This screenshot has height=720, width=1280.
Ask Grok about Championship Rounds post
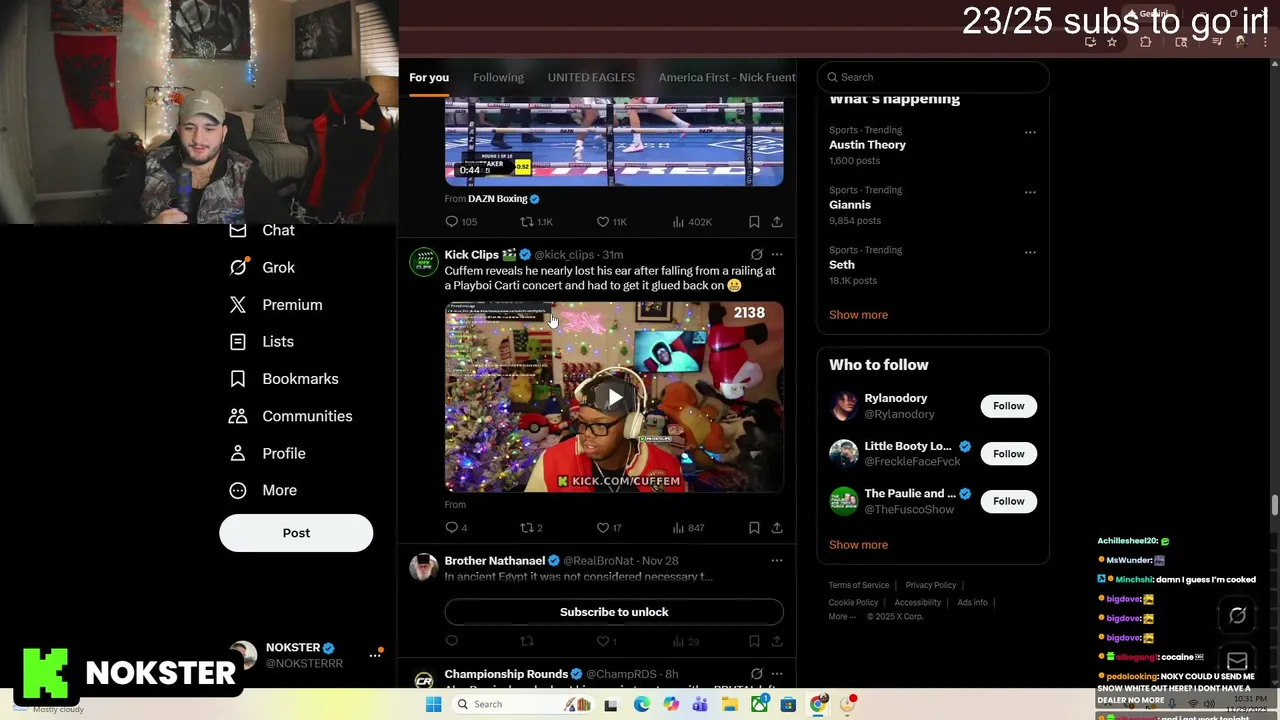coord(756,674)
